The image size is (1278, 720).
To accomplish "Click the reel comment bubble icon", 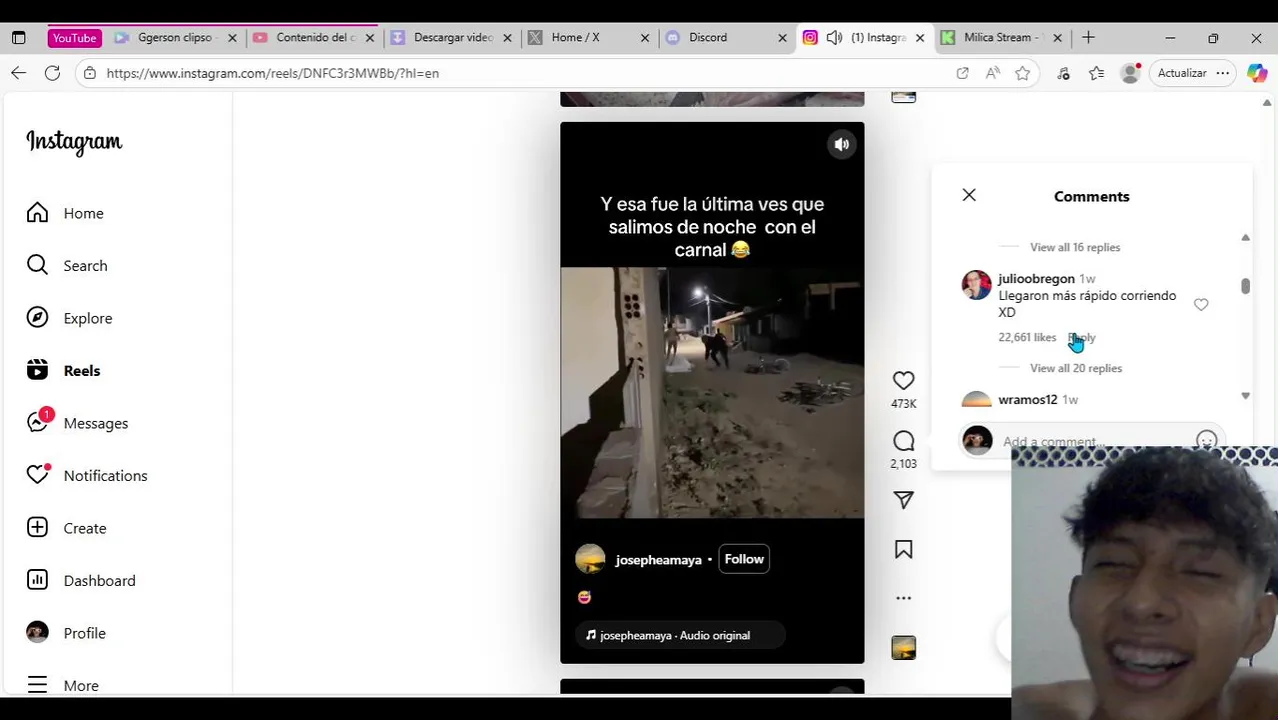I will pyautogui.click(x=903, y=441).
